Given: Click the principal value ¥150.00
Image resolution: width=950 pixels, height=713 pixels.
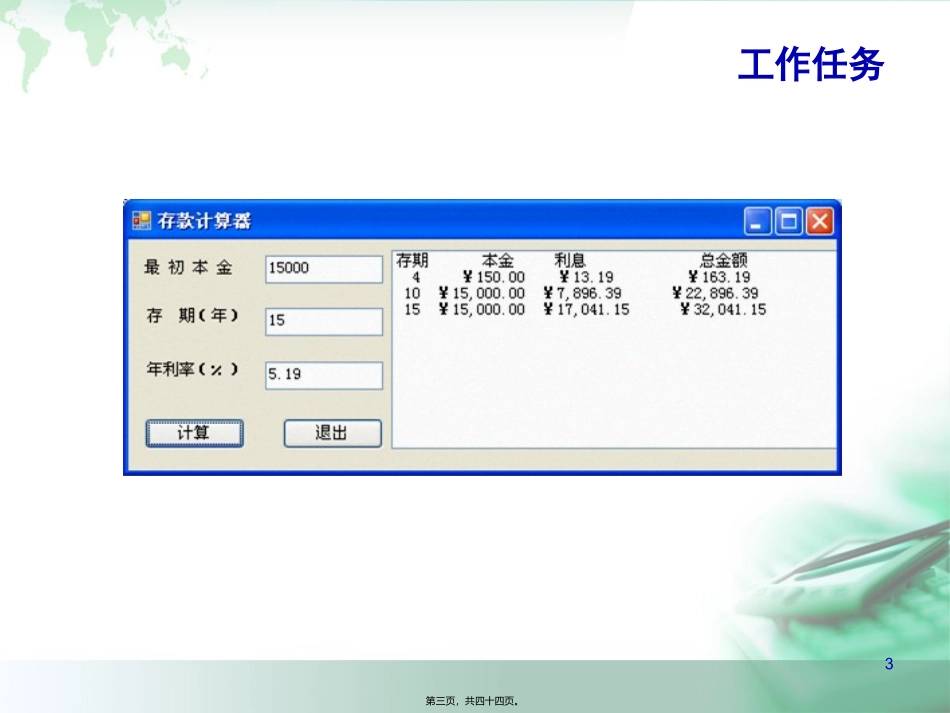Looking at the screenshot, I should click(493, 277).
